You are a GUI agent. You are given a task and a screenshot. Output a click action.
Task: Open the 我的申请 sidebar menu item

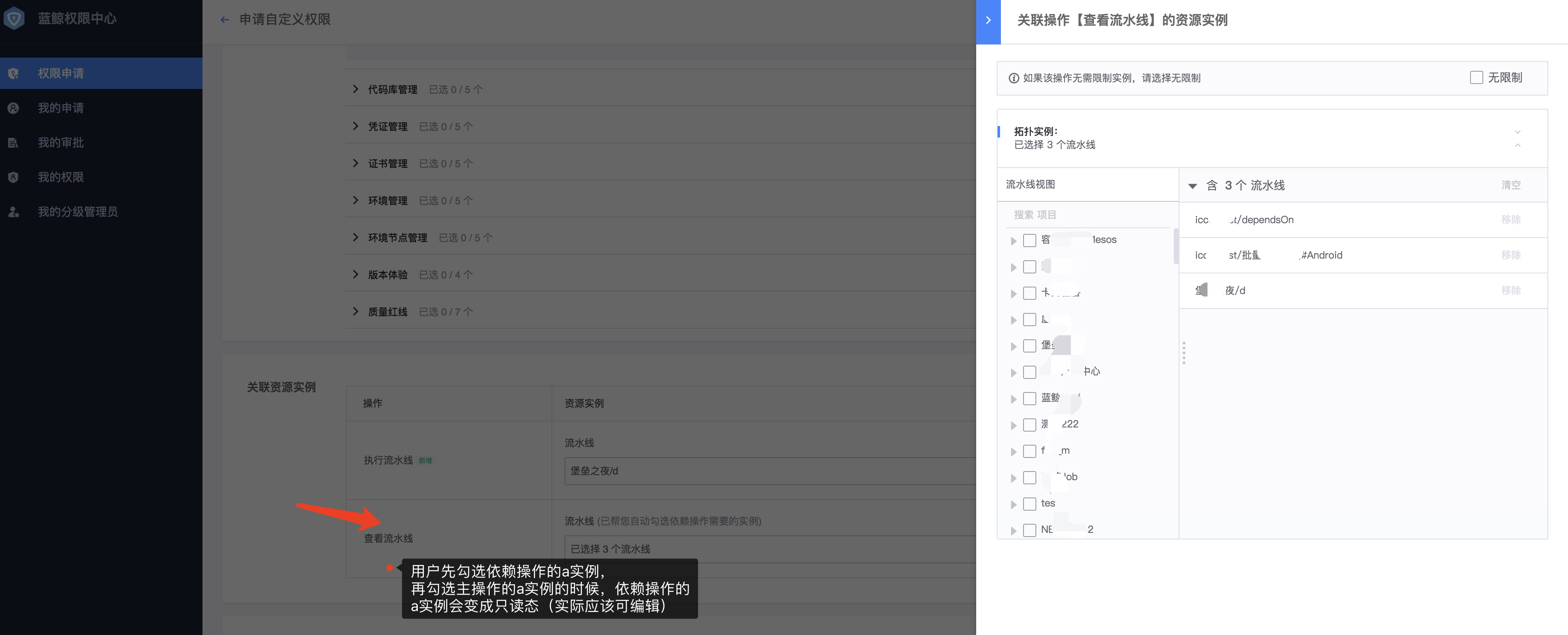click(x=61, y=108)
